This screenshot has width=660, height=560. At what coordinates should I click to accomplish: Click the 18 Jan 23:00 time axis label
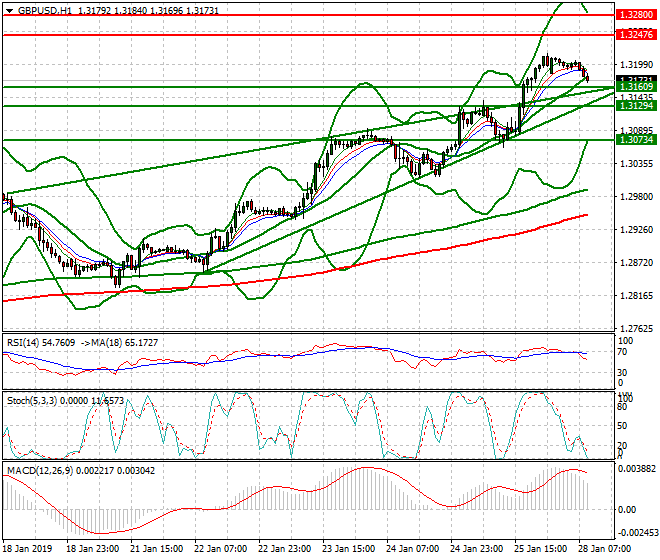point(93,549)
